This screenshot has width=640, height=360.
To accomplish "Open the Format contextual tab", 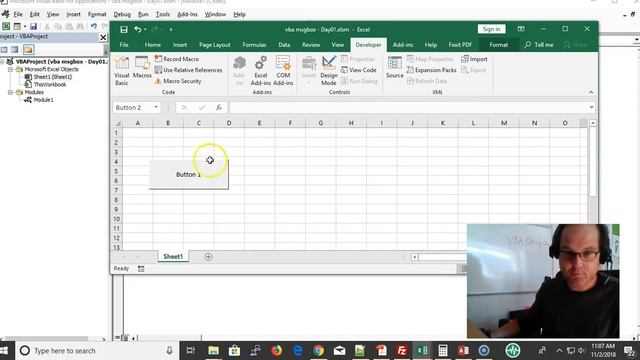I will [x=499, y=44].
